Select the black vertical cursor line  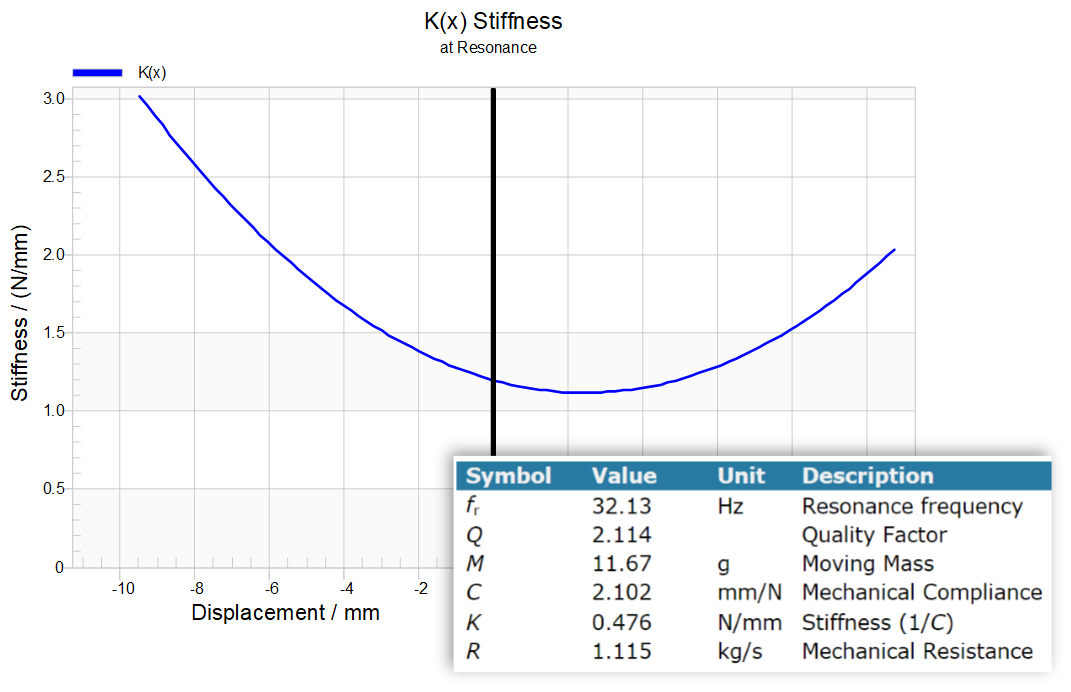click(x=493, y=250)
